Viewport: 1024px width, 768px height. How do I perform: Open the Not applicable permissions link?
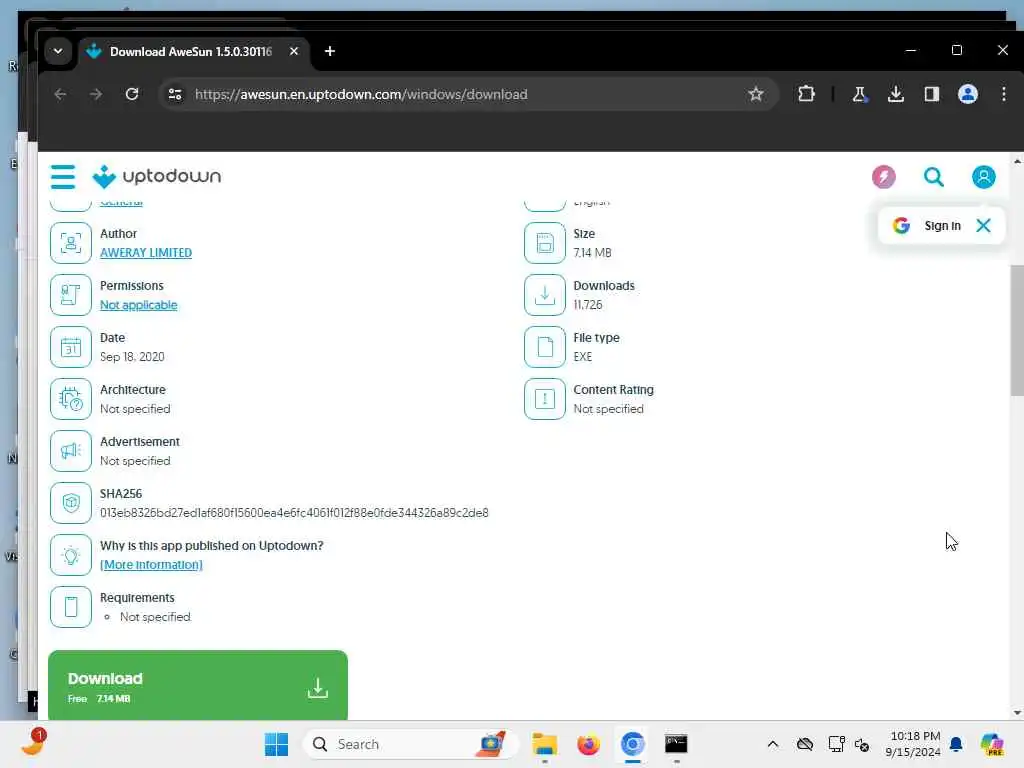pyautogui.click(x=138, y=305)
